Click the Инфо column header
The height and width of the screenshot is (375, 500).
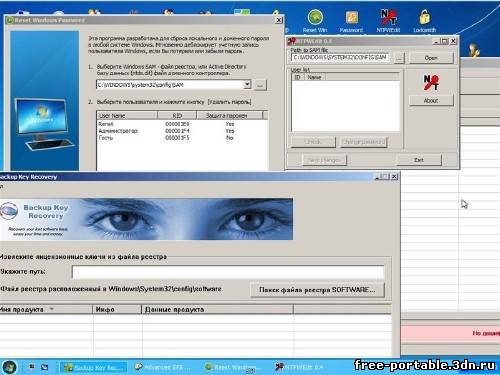coord(117,309)
